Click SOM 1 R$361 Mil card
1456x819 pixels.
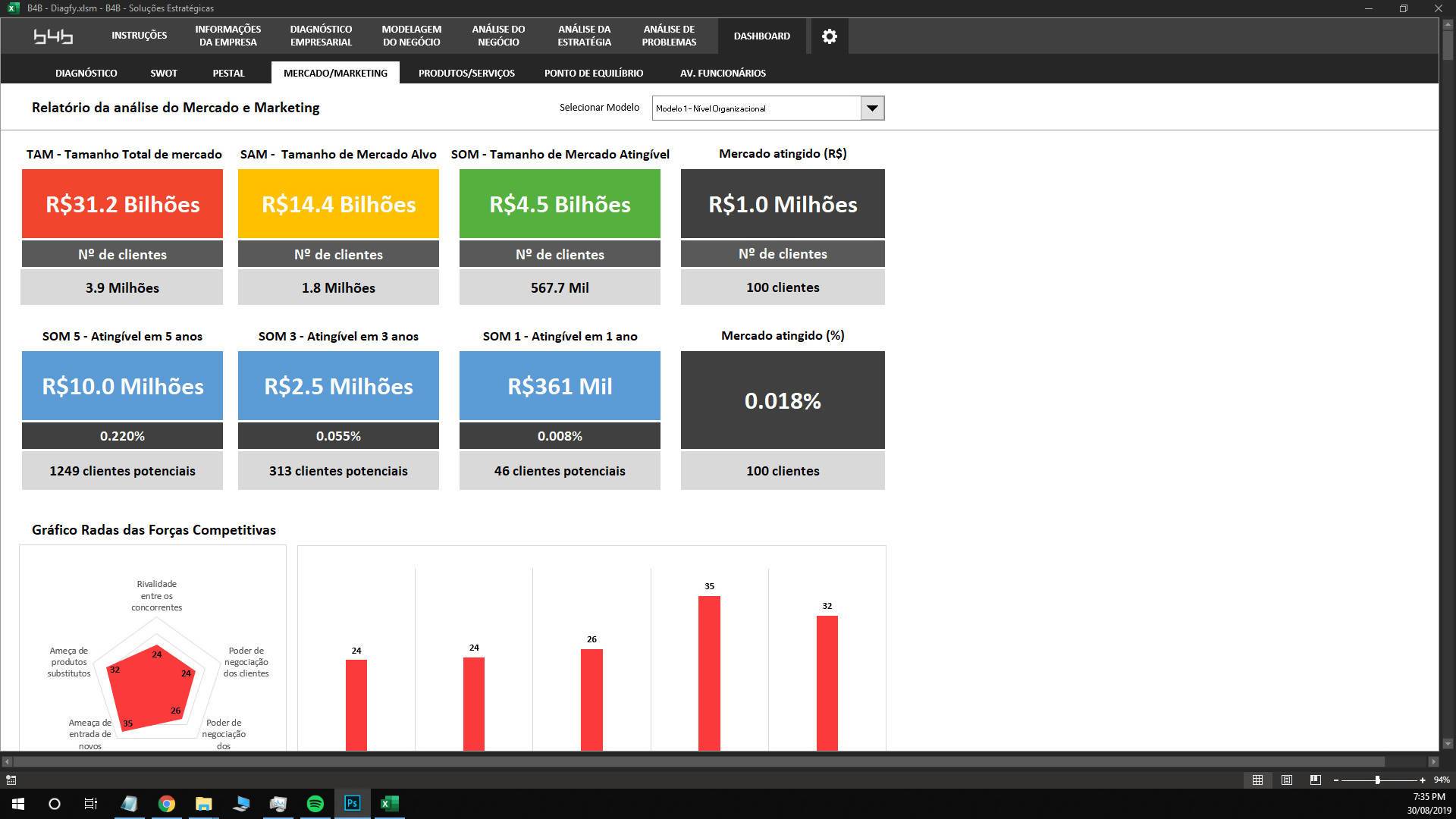coord(560,386)
